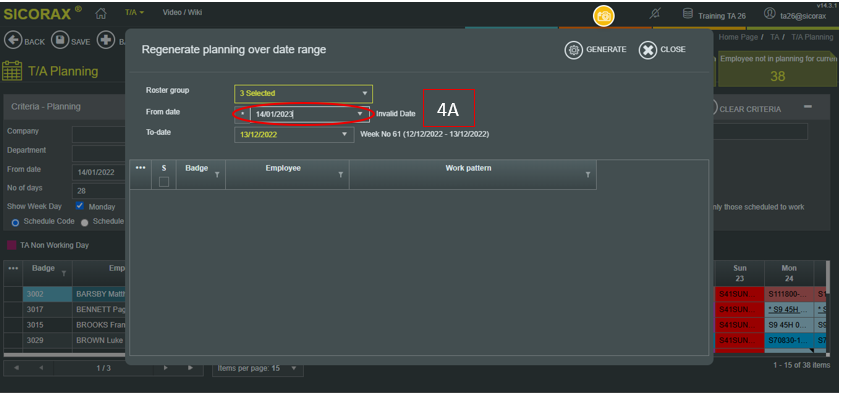
Task: Click the database icon beside Training TA 26
Action: pyautogui.click(x=687, y=13)
